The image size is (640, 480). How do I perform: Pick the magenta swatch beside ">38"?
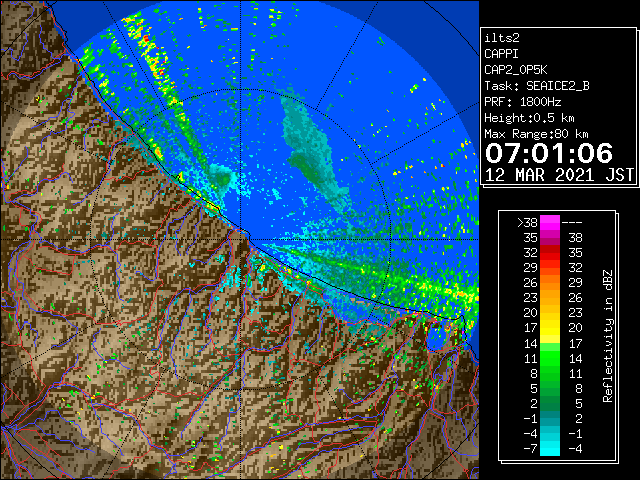coord(550,223)
